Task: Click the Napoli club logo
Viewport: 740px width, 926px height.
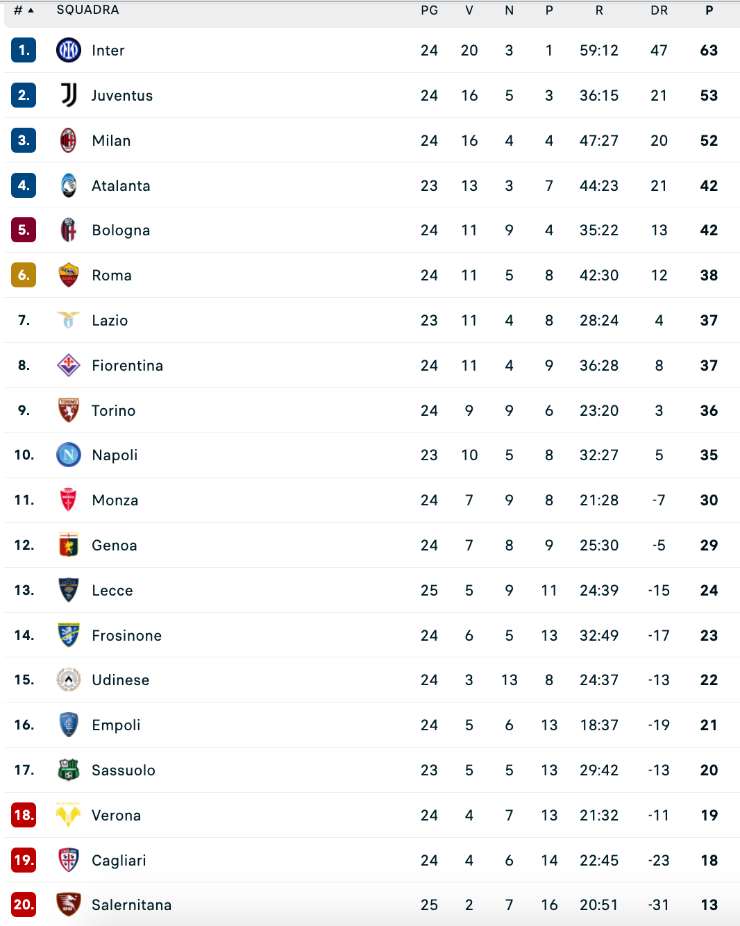Action: (x=68, y=455)
